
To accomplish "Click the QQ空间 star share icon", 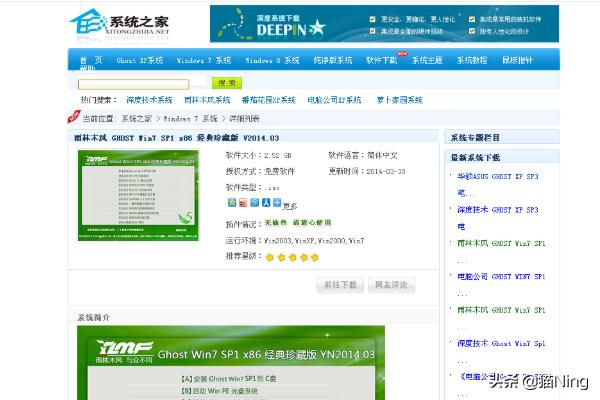I will pyautogui.click(x=232, y=203).
